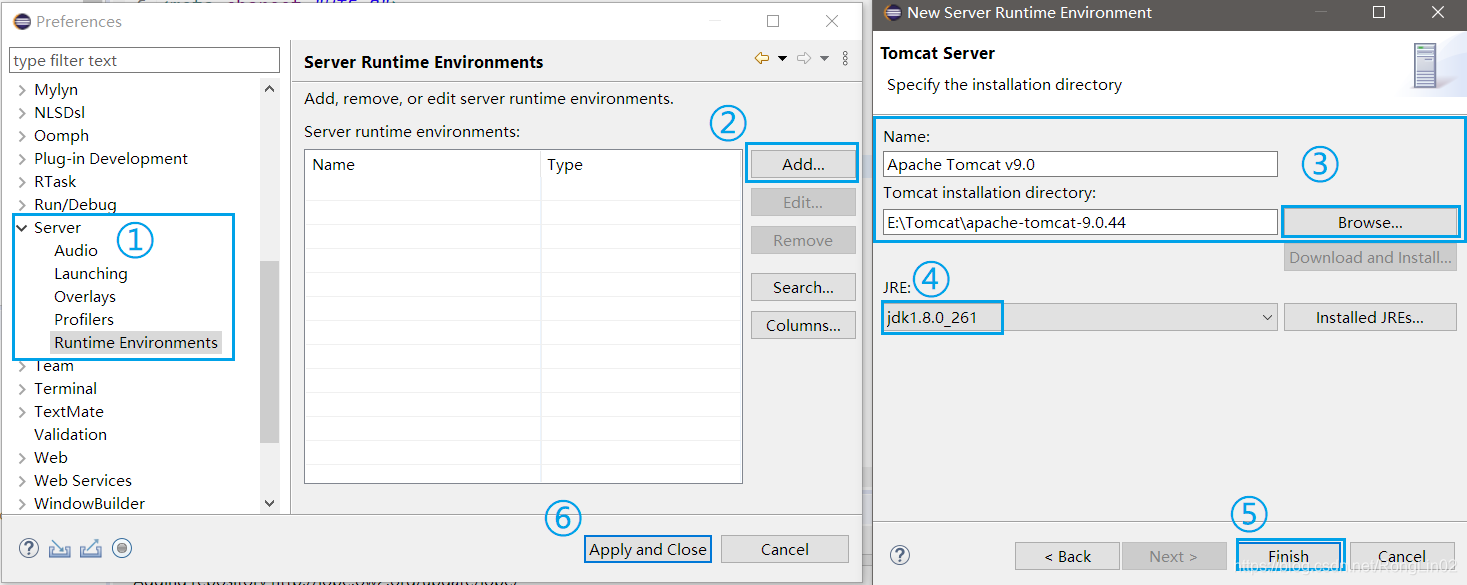Select Overlays under Server
This screenshot has height=585, width=1467.
click(85, 297)
